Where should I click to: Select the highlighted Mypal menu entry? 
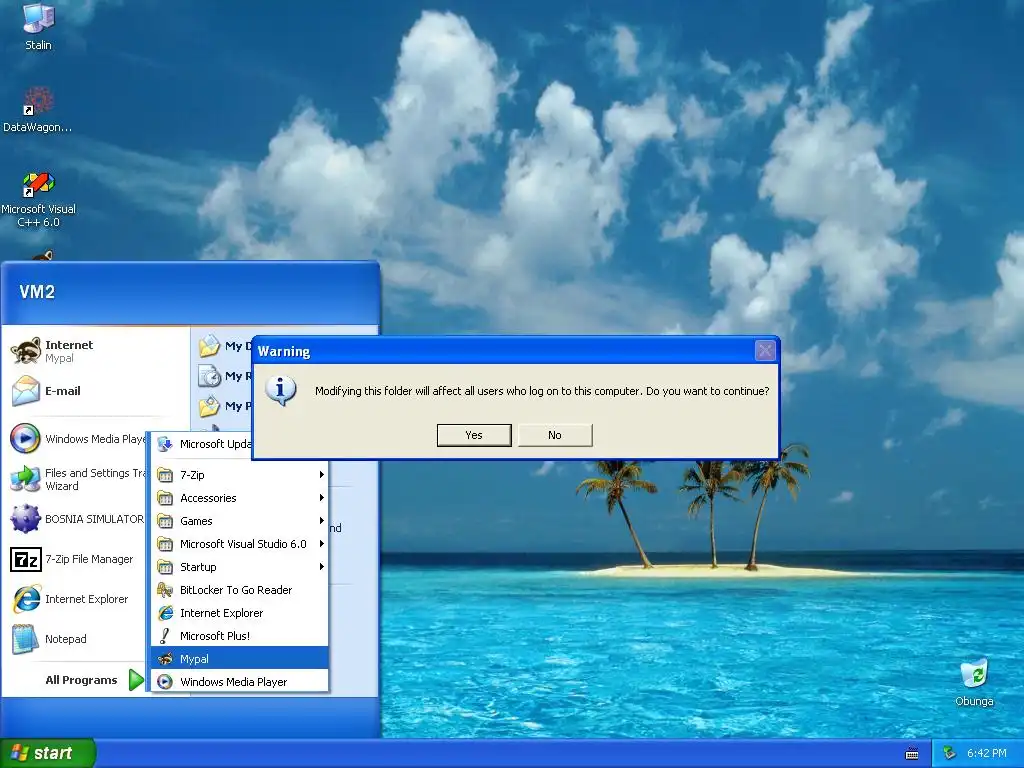(x=239, y=658)
